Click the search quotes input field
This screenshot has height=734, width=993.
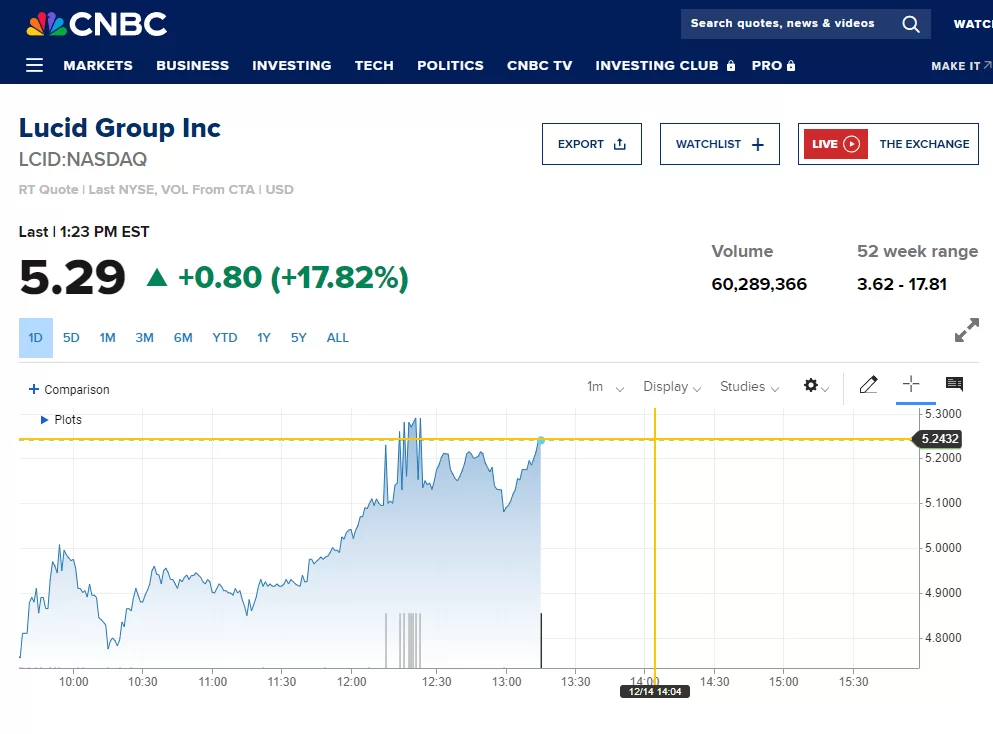pos(785,23)
